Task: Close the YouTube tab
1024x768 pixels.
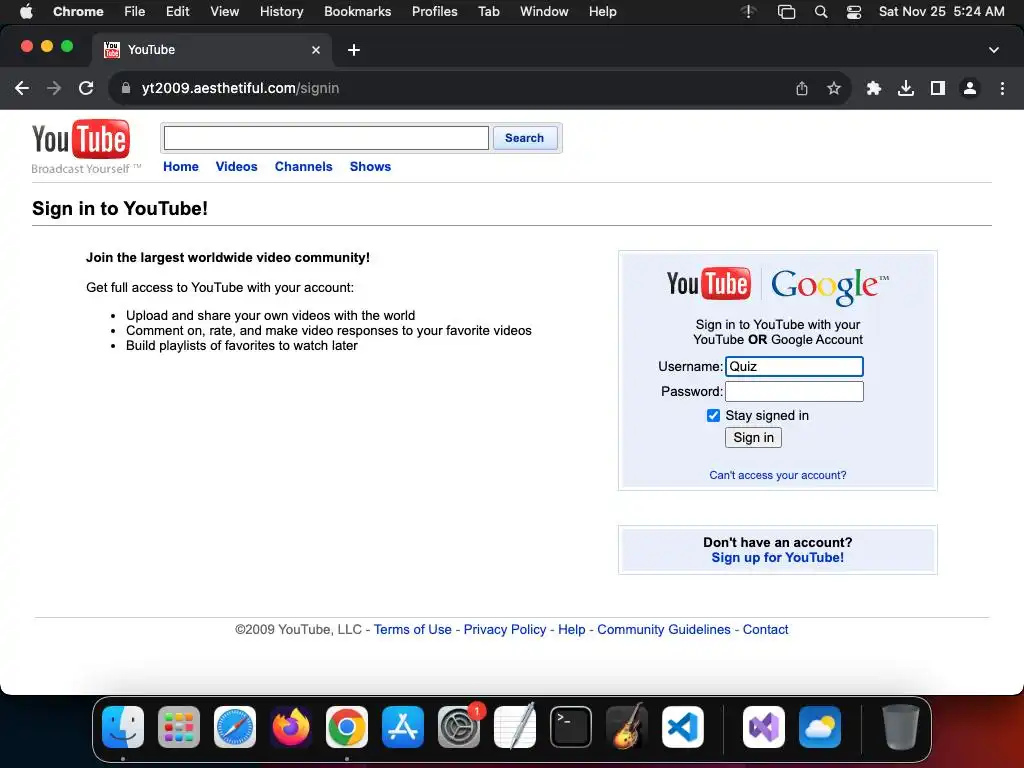Action: point(316,50)
